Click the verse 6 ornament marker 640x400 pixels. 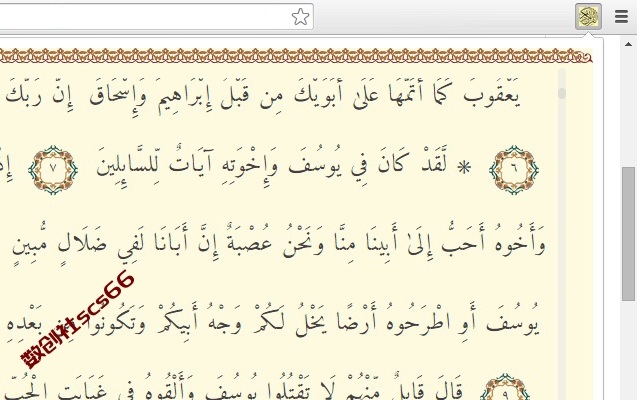point(514,169)
